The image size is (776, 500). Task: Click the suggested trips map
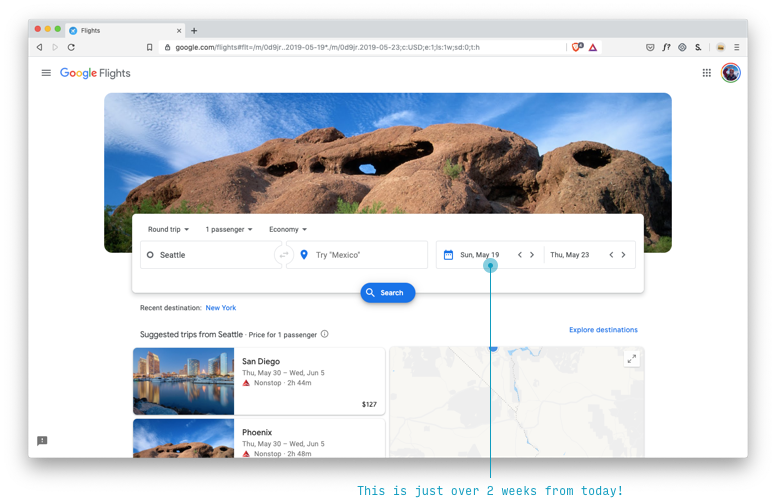pos(517,402)
